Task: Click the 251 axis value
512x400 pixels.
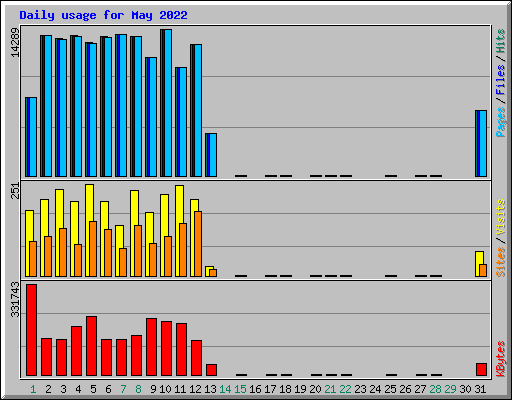Action: (15, 191)
